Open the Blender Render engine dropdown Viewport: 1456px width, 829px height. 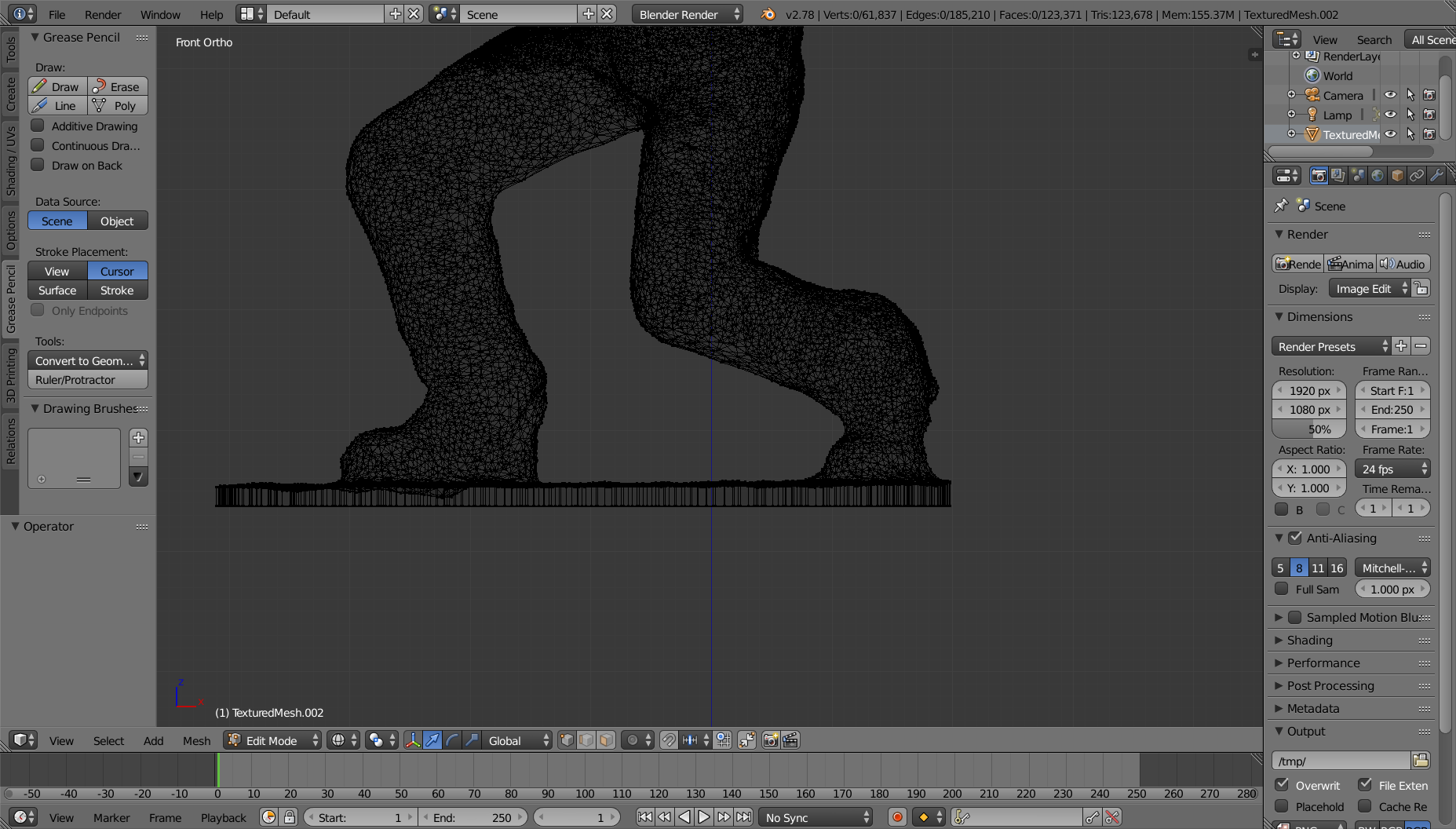(x=687, y=14)
